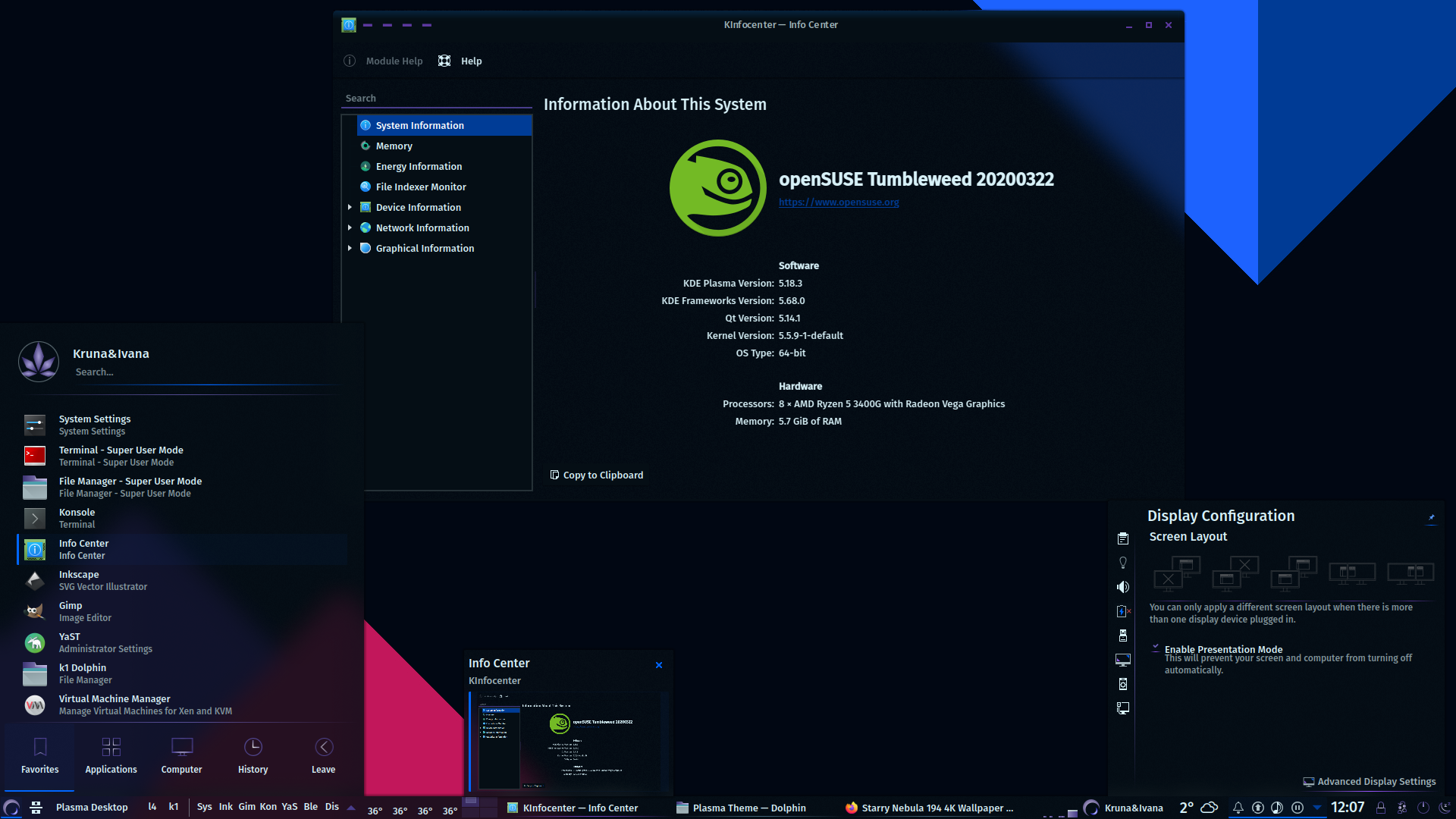Click the weather cloud icon in panel
The height and width of the screenshot is (819, 1456).
click(x=1210, y=808)
